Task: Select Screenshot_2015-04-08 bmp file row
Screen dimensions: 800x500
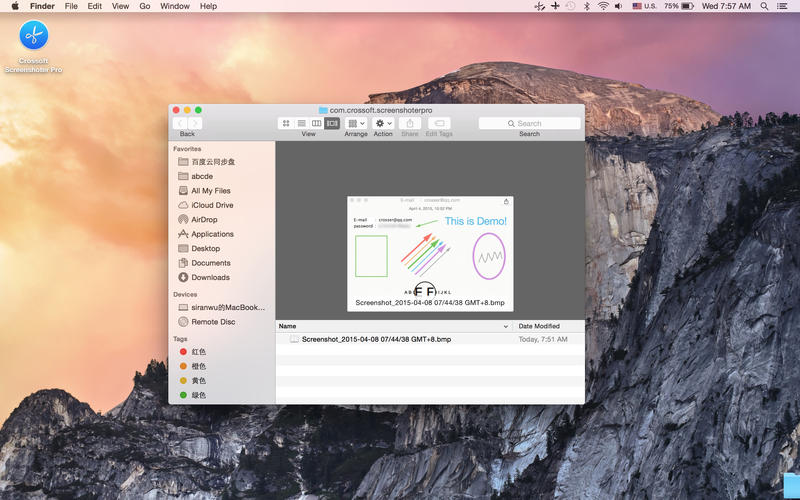Action: (x=376, y=339)
